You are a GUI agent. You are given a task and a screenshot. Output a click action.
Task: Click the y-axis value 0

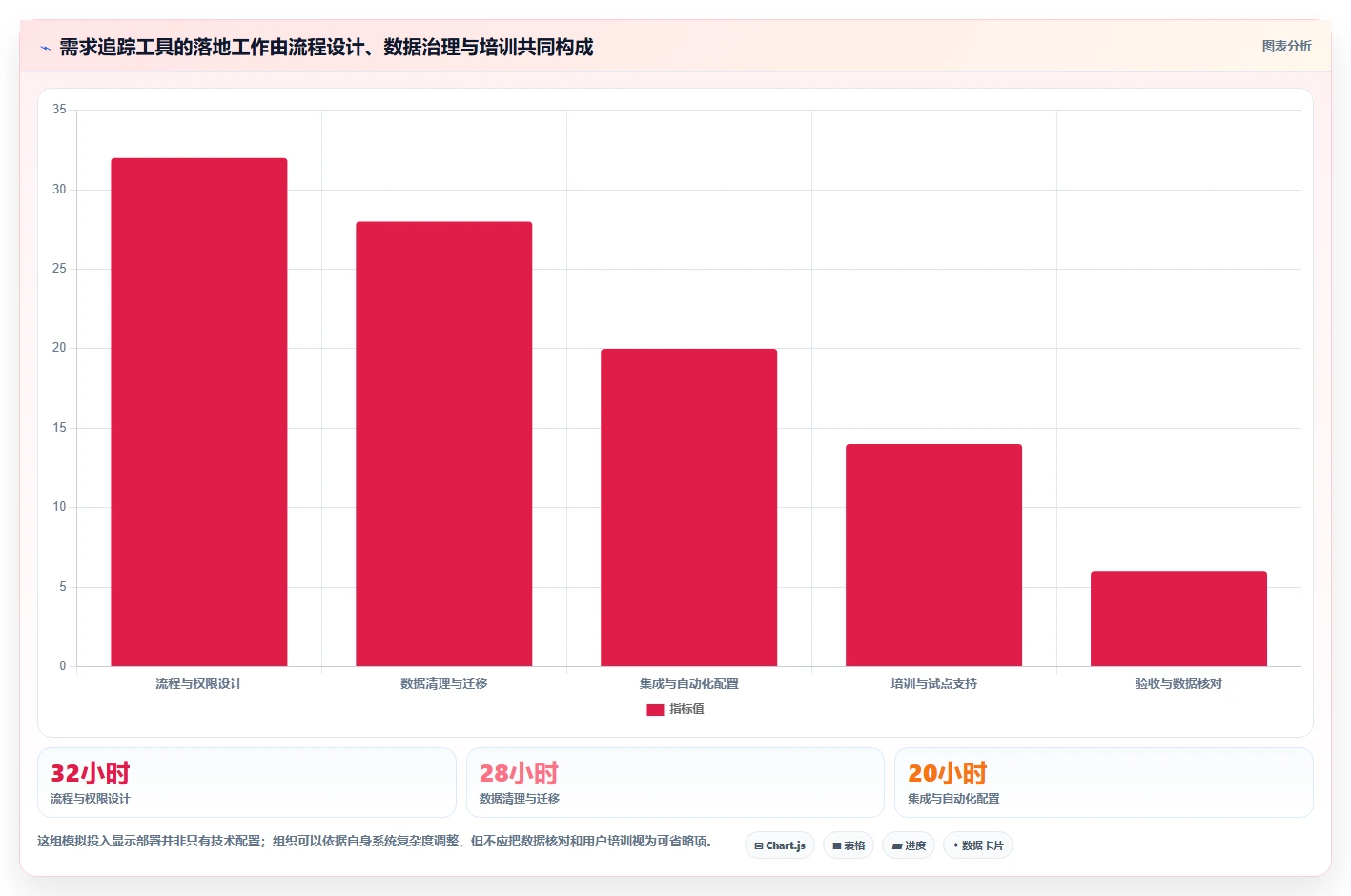pos(63,666)
